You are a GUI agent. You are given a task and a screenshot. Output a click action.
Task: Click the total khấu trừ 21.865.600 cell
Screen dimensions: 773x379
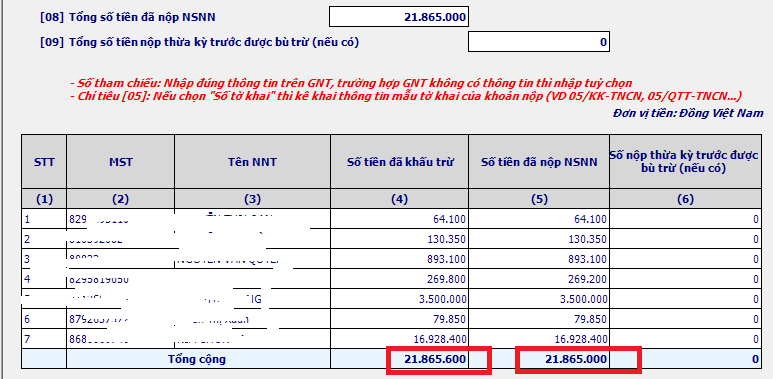[x=400, y=359]
